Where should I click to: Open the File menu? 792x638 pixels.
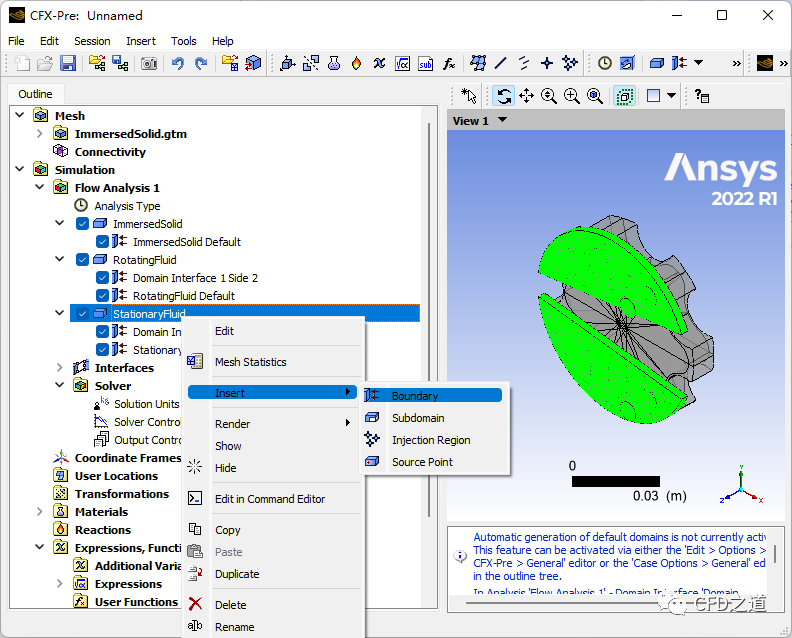(16, 41)
